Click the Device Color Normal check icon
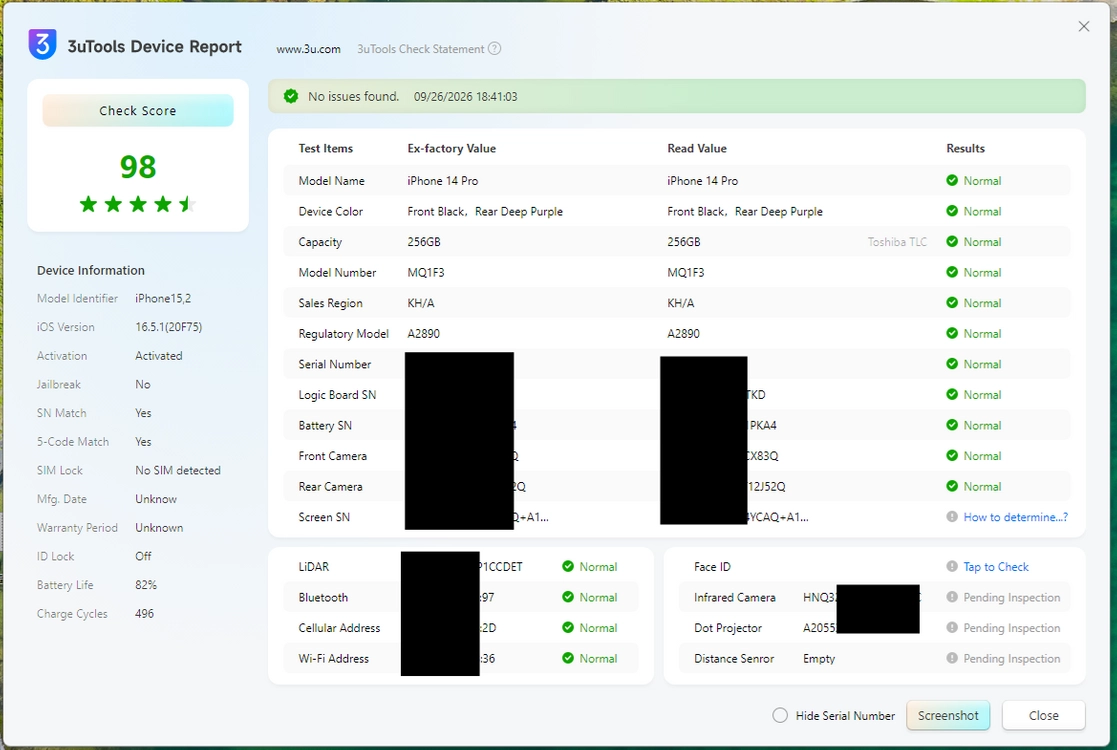Screen dimensions: 1117x750 pyautogui.click(x=952, y=211)
